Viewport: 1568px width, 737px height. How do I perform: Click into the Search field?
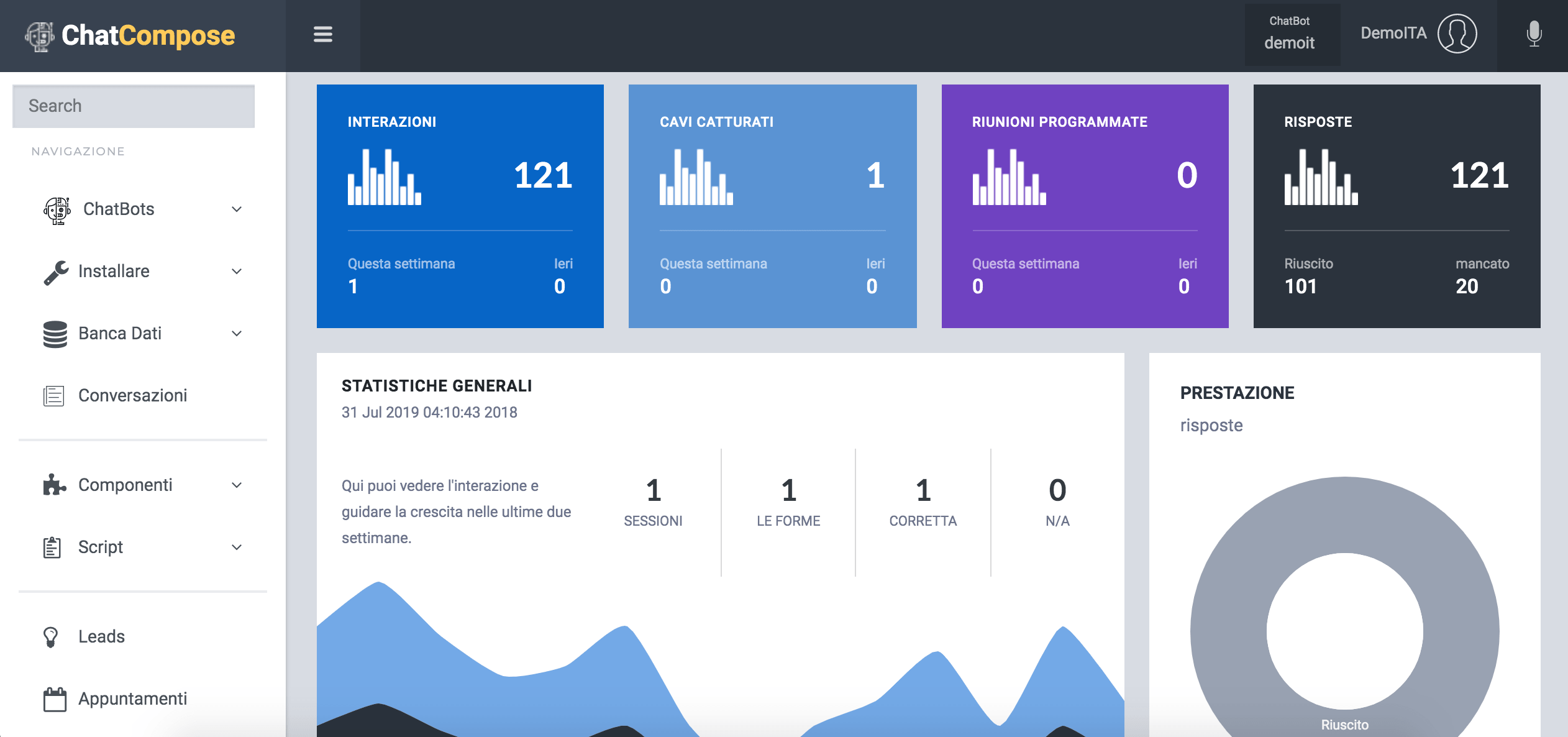click(134, 106)
